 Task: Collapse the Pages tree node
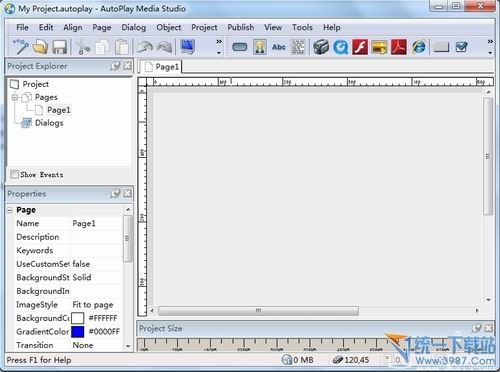click(15, 97)
